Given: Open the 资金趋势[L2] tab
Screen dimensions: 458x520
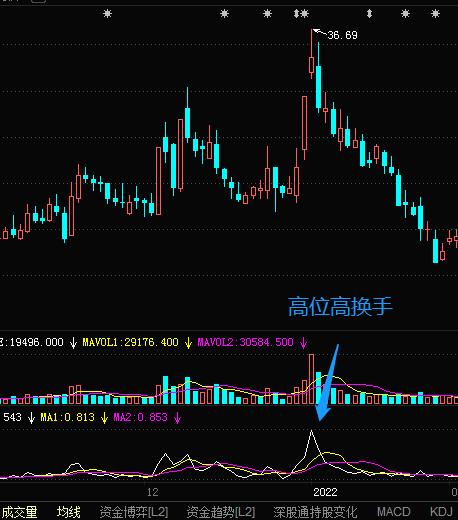Looking at the screenshot, I should (221, 512).
